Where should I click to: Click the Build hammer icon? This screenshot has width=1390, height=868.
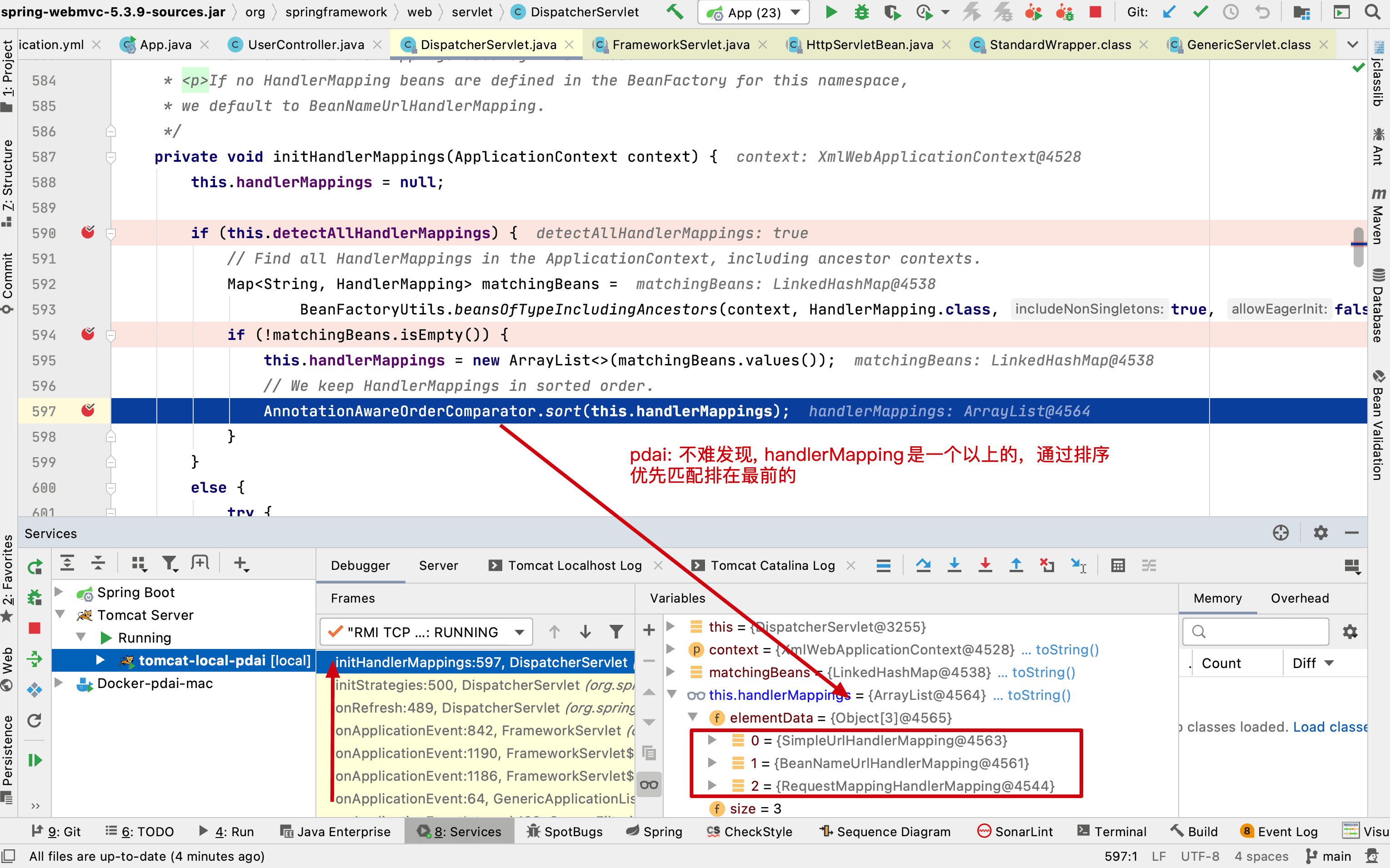click(675, 12)
